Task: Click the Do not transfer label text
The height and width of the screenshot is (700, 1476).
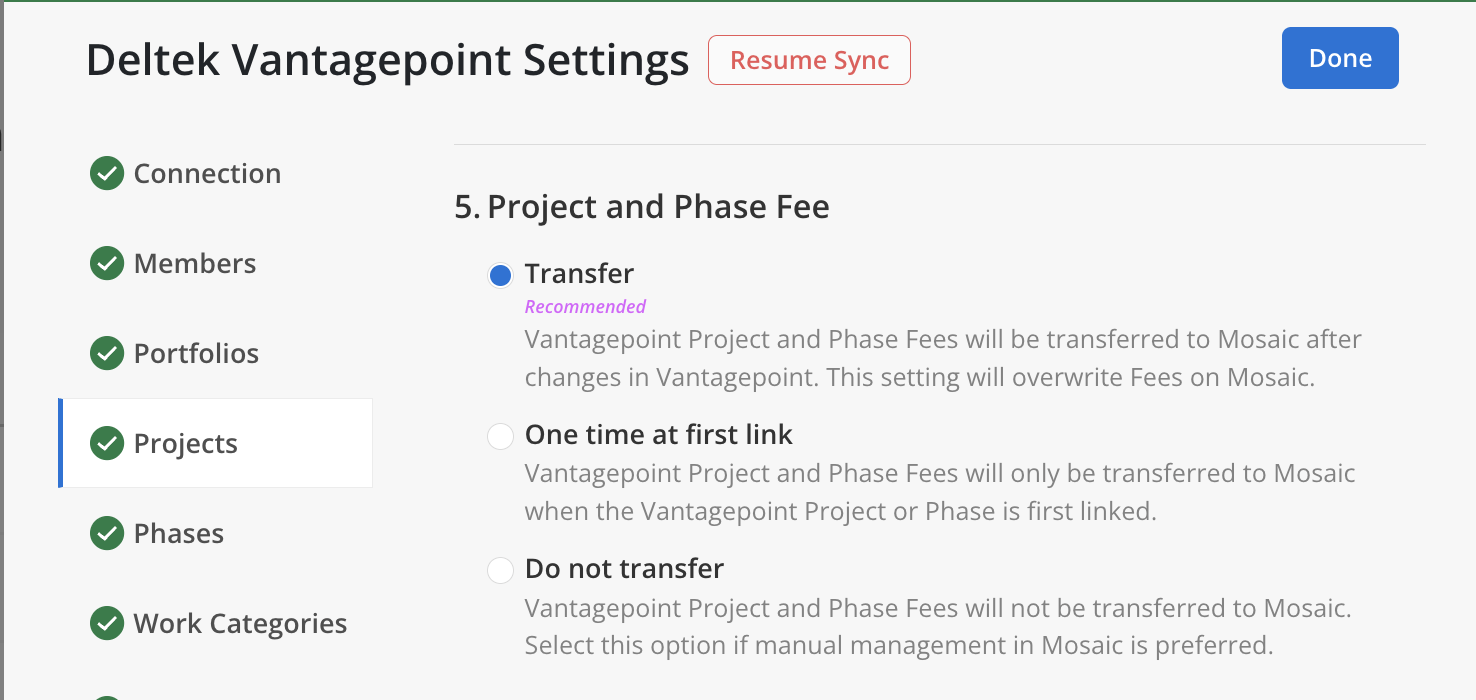Action: click(x=624, y=569)
